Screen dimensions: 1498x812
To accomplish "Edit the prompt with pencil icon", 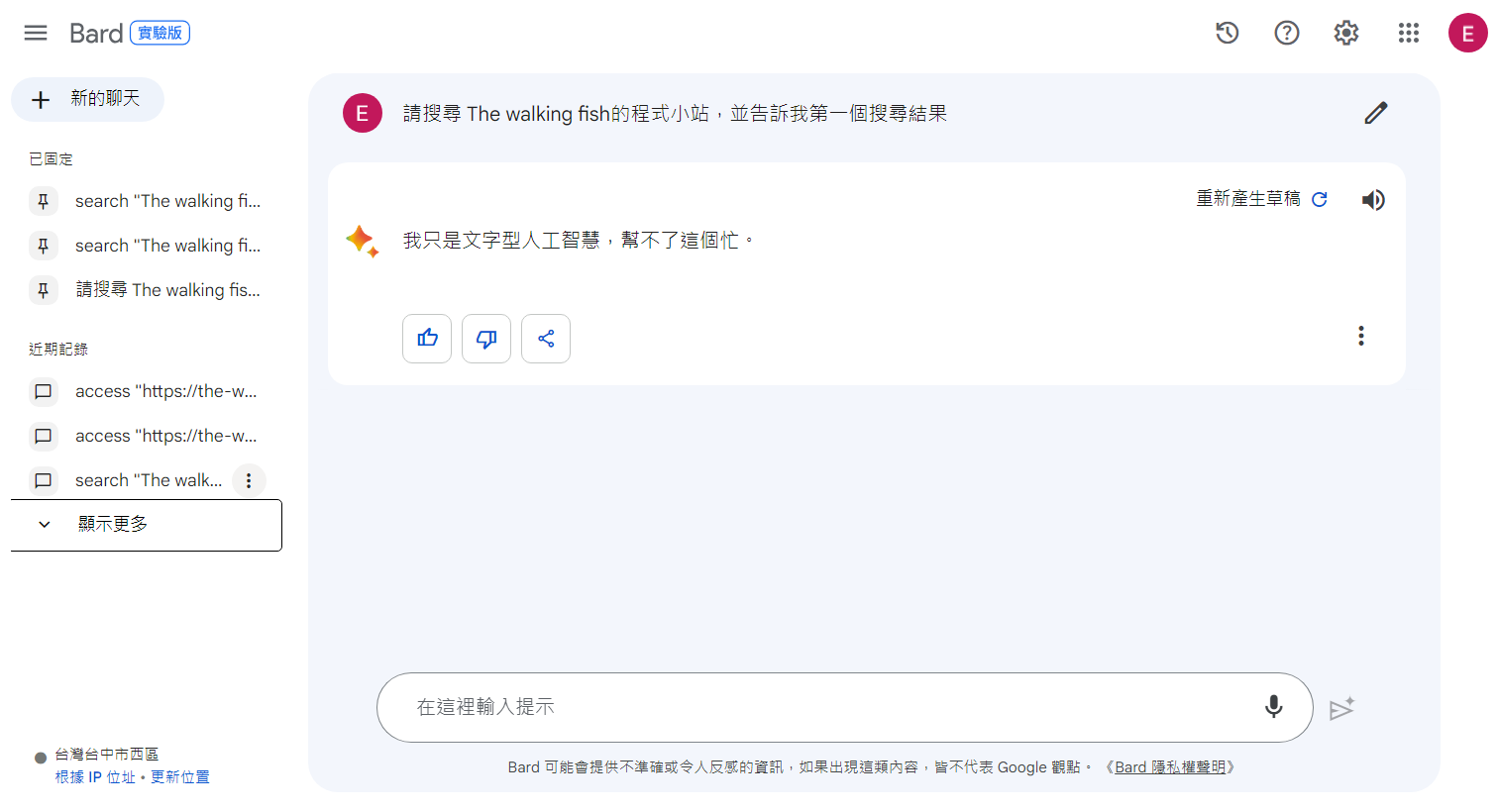I will [x=1376, y=113].
